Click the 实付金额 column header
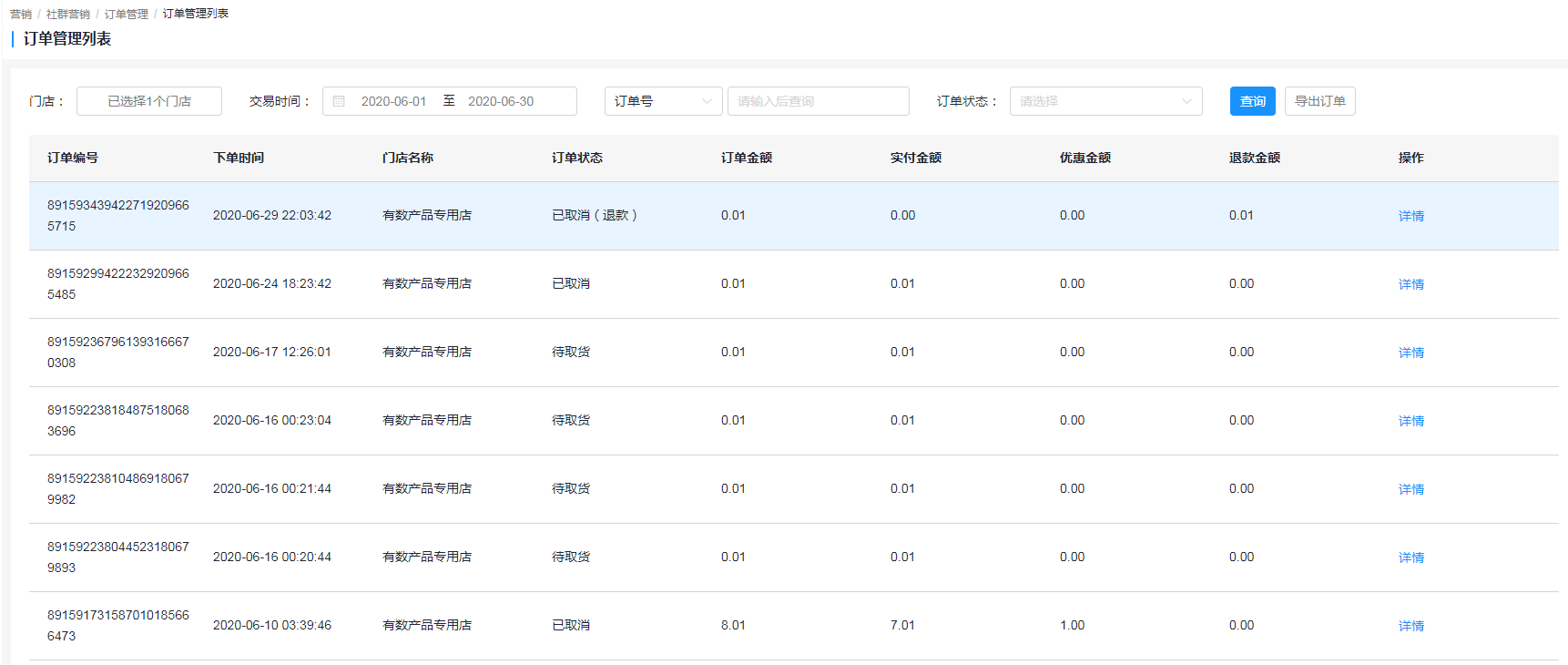 (916, 158)
